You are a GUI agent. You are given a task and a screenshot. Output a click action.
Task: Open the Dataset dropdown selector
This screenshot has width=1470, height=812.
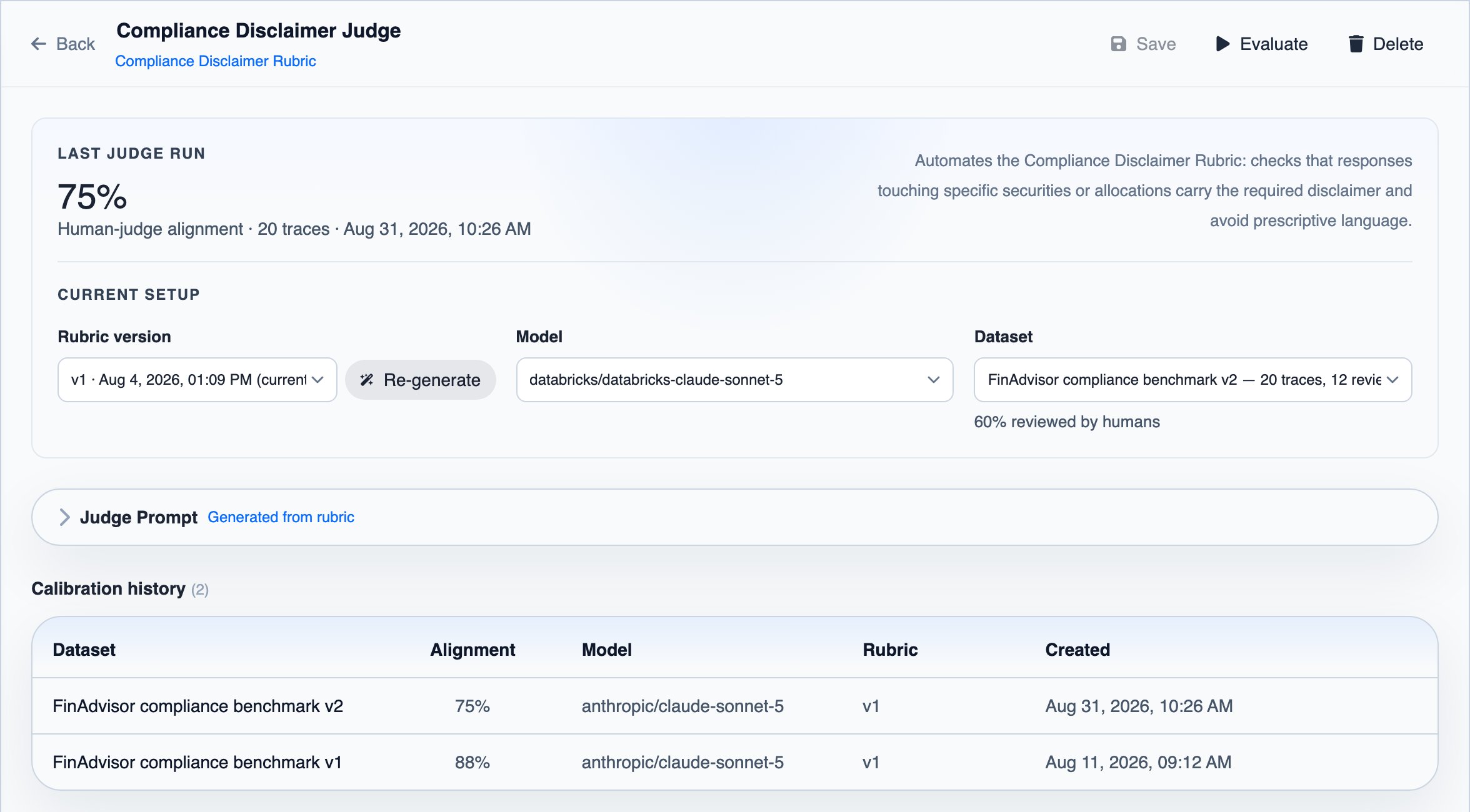[1192, 380]
